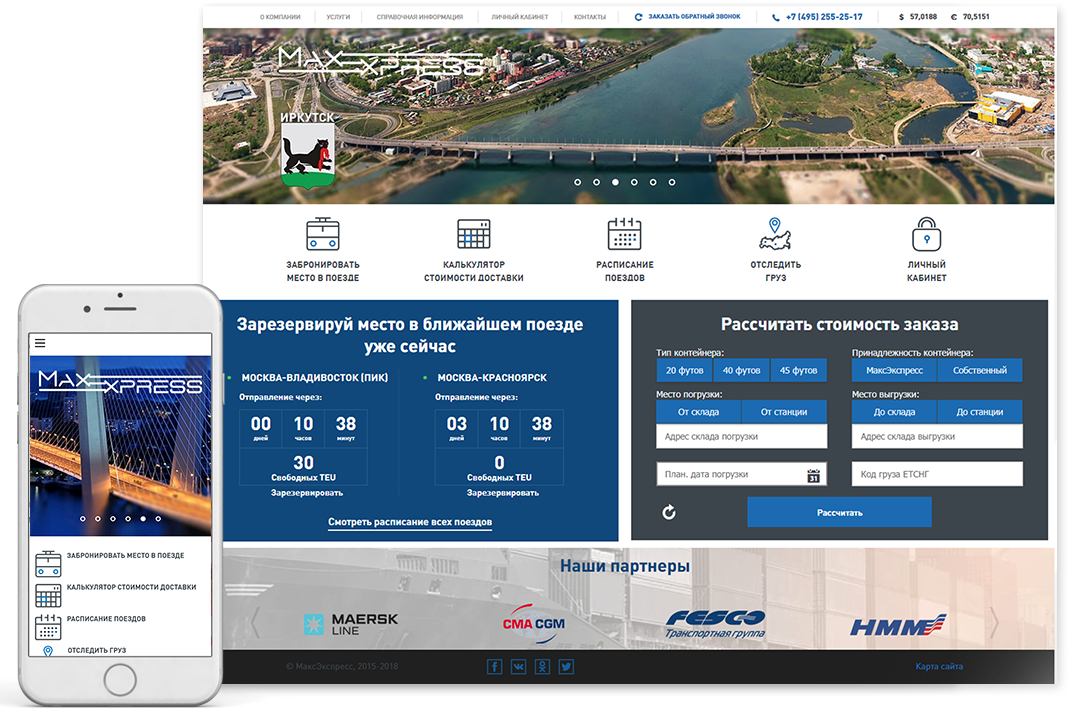
Task: Open the cargo tracking map icon
Action: [x=775, y=234]
